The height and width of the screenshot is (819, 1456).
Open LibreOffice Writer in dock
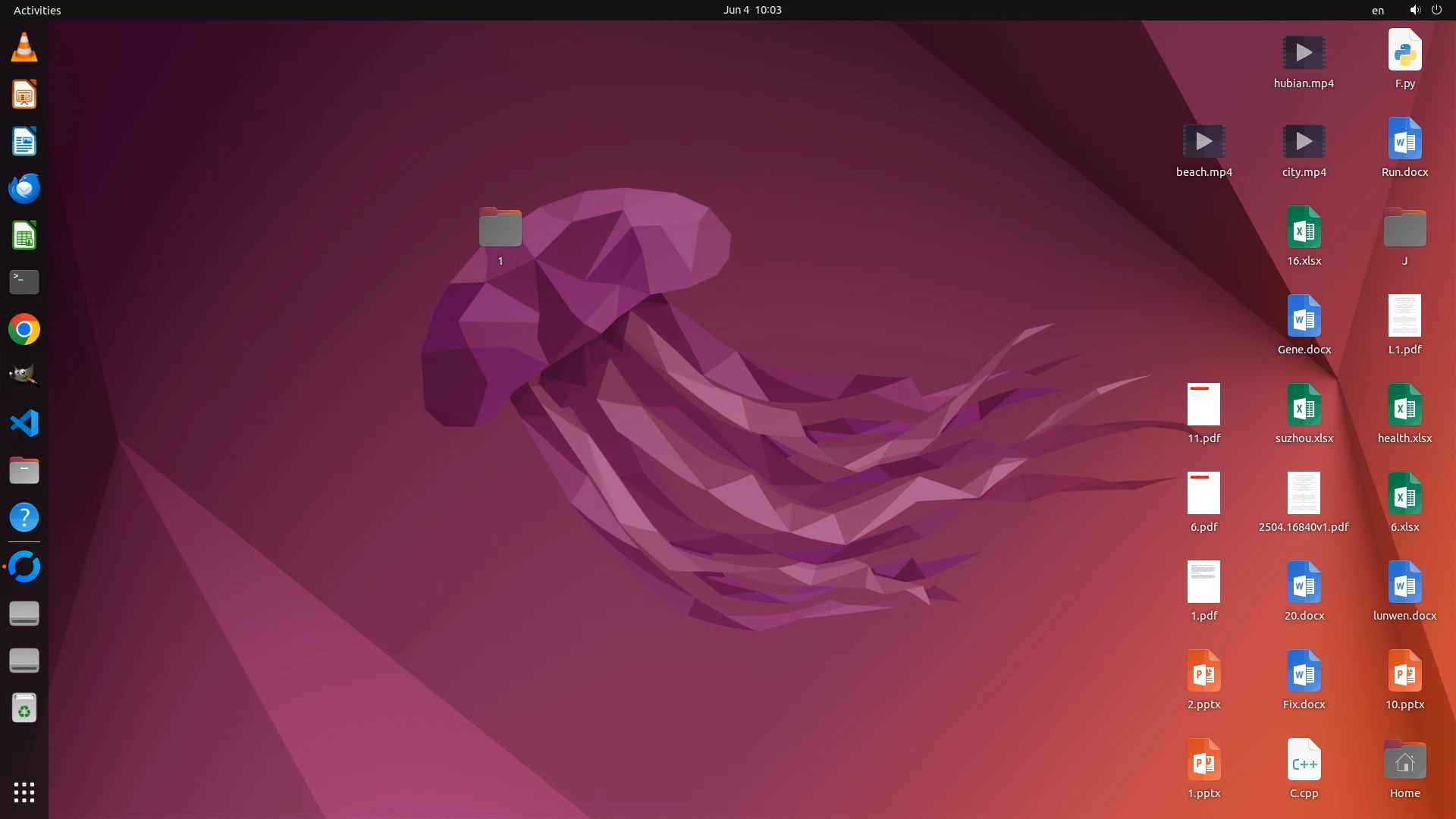pyautogui.click(x=24, y=142)
